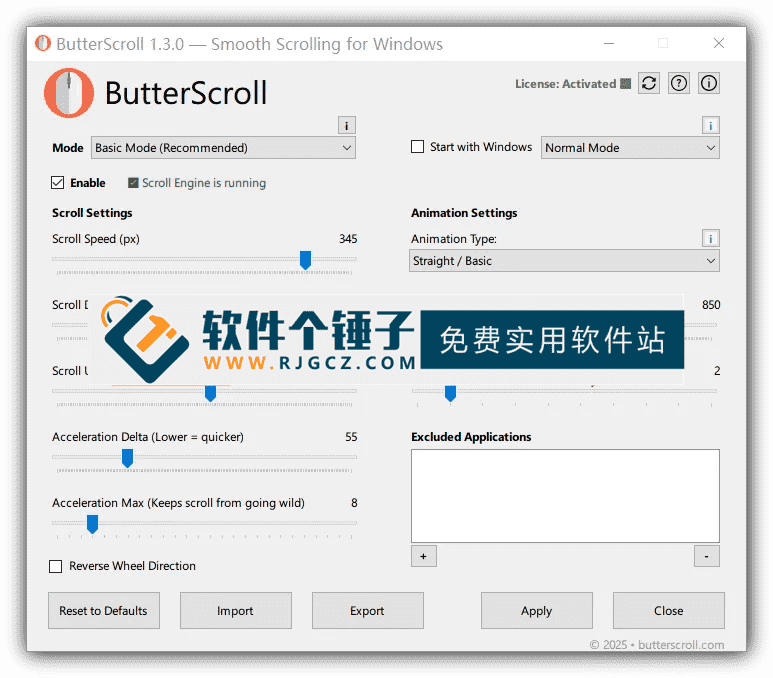Expand the Straight / Basic animation dropdown
Screen dimensions: 773x678
(564, 261)
